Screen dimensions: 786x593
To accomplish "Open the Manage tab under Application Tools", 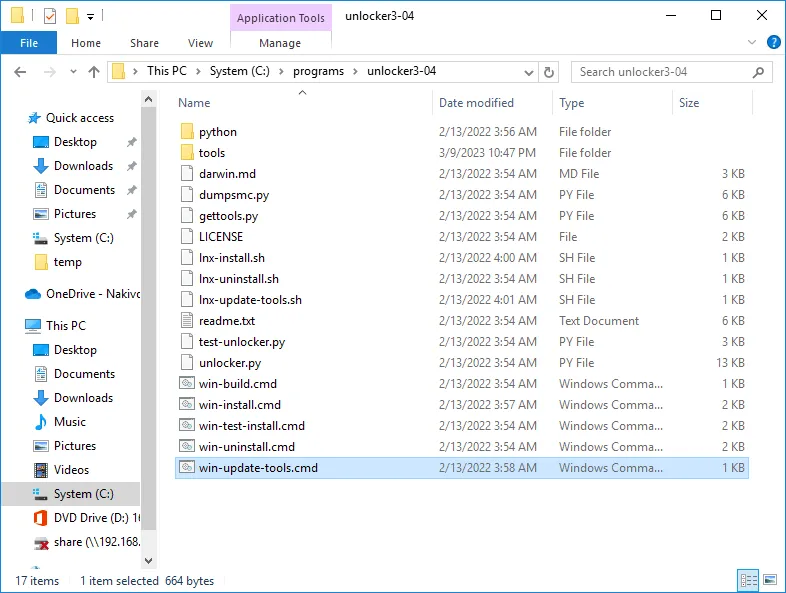I will point(280,43).
